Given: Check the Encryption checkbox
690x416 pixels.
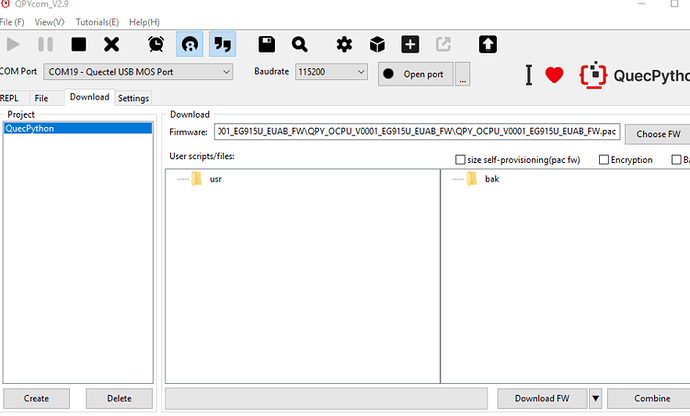Looking at the screenshot, I should coord(604,160).
